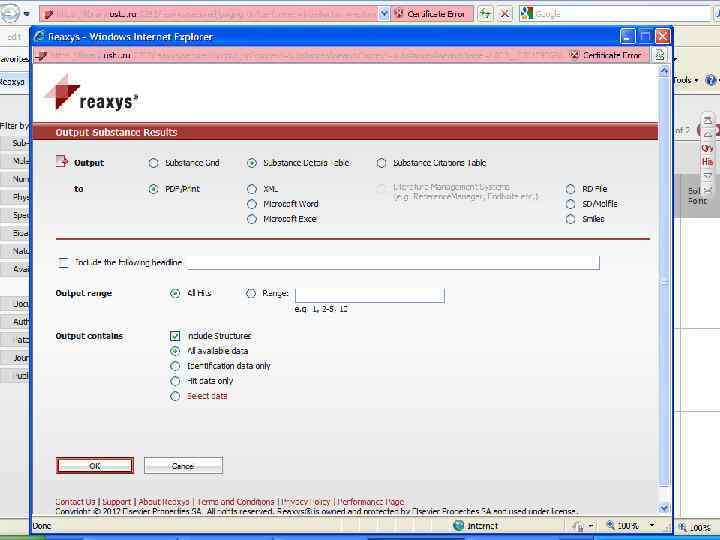Screen dimensions: 720x540
Task: Click Certificate Error in main browser window
Action: (x=431, y=14)
